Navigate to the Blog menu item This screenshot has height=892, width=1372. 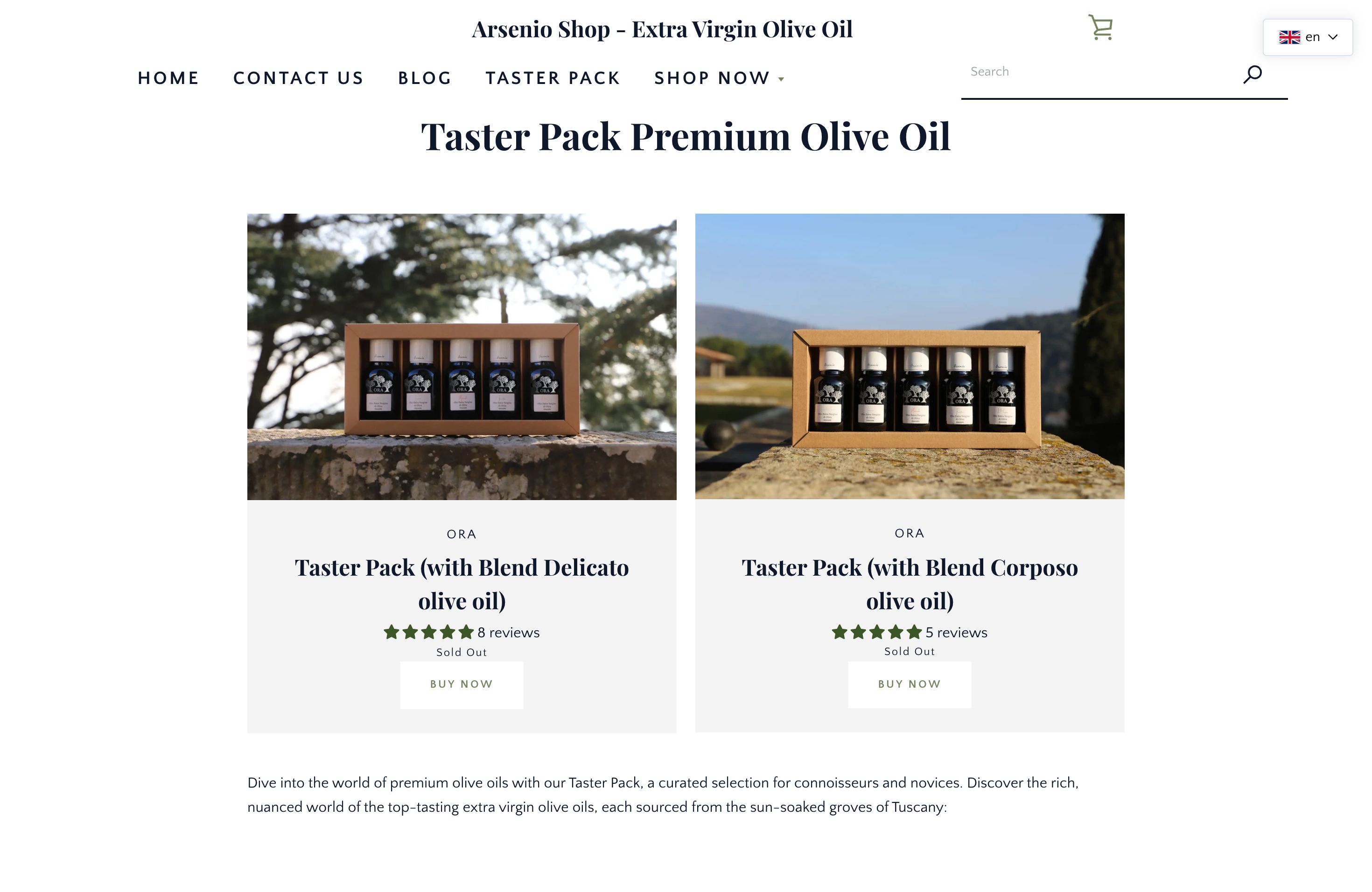[x=425, y=78]
